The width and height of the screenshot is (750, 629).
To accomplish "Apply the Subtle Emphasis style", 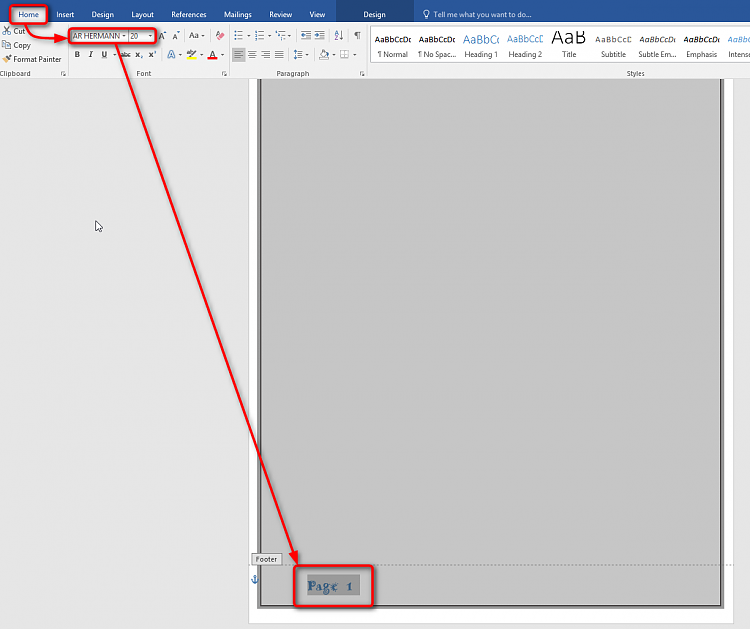I will coord(657,46).
